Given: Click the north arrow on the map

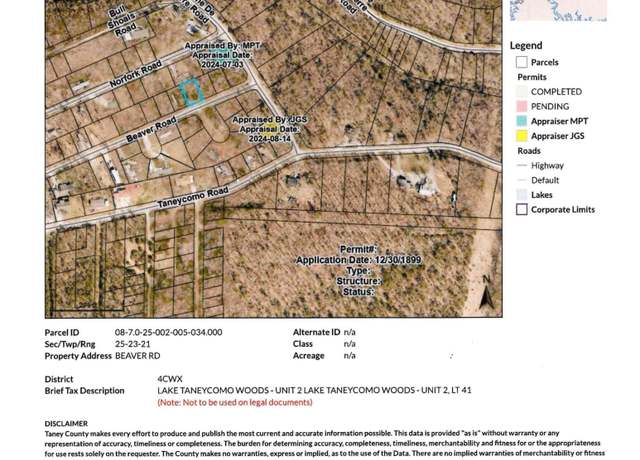Looking at the screenshot, I should click(x=486, y=293).
